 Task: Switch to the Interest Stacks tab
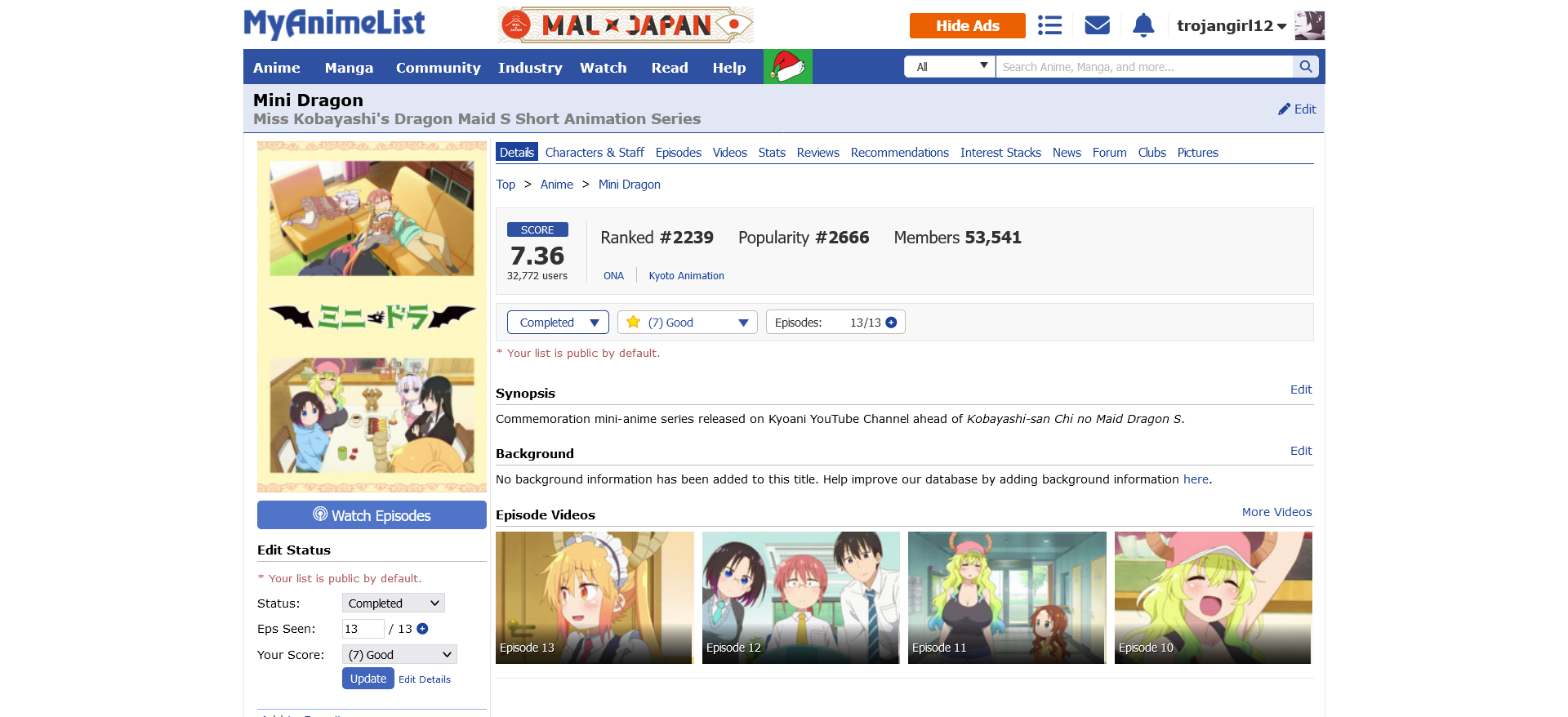(x=1000, y=153)
